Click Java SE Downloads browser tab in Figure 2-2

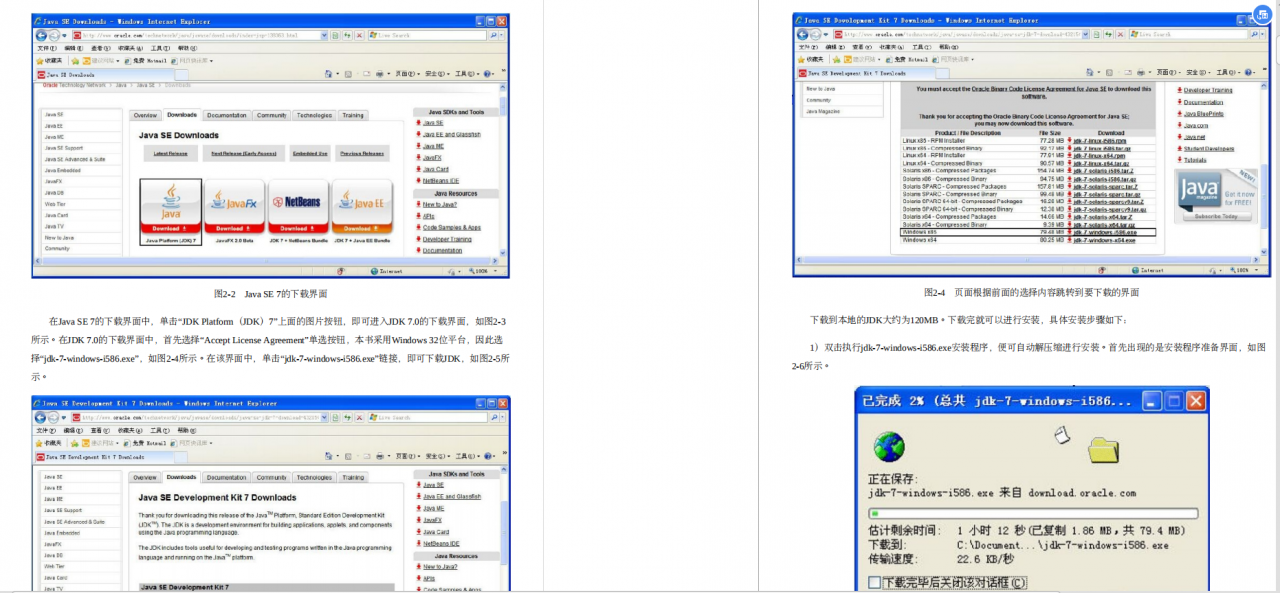pyautogui.click(x=103, y=74)
